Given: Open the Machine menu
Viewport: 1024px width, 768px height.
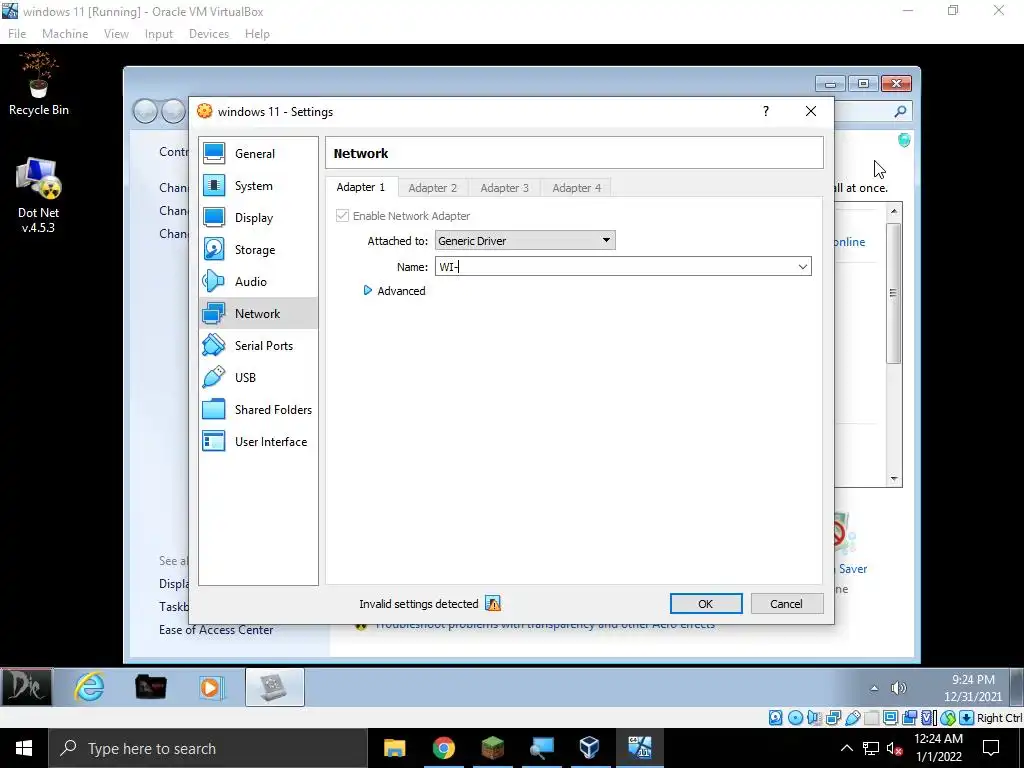Looking at the screenshot, I should click(x=65, y=34).
